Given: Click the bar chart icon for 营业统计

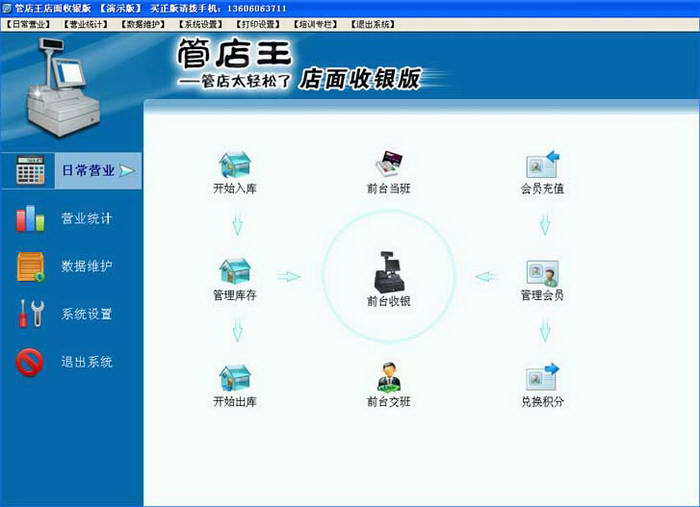Looking at the screenshot, I should coord(30,218).
